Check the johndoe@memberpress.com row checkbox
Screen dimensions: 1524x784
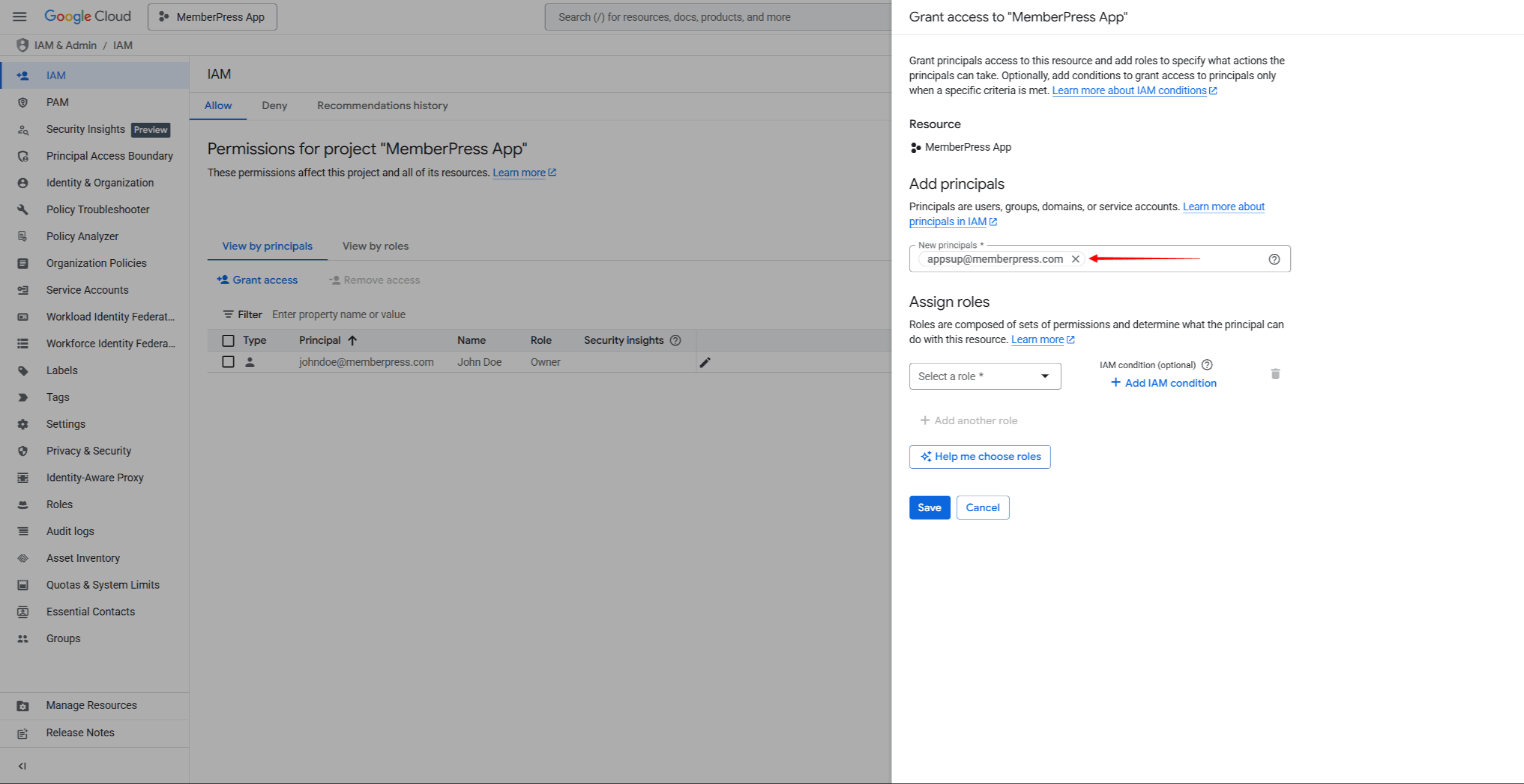pyautogui.click(x=228, y=362)
